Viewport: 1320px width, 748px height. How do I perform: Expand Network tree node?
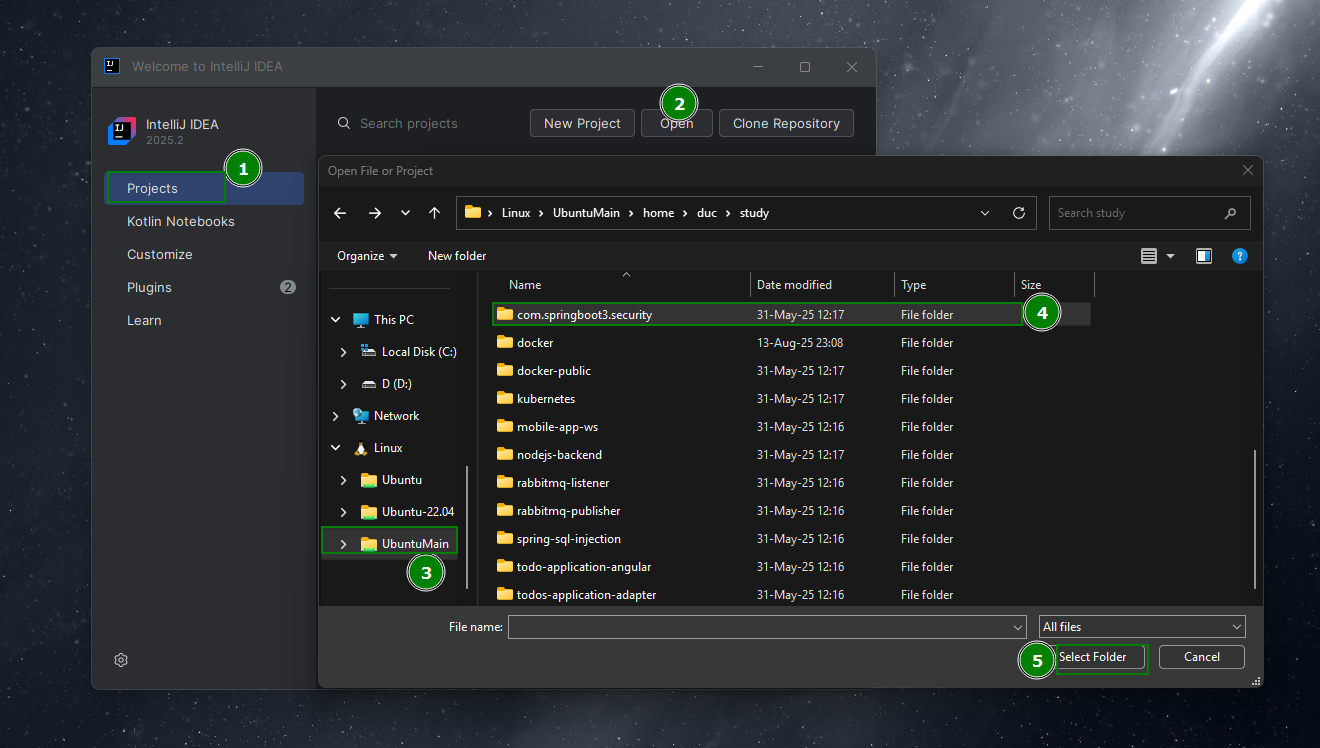click(x=336, y=416)
